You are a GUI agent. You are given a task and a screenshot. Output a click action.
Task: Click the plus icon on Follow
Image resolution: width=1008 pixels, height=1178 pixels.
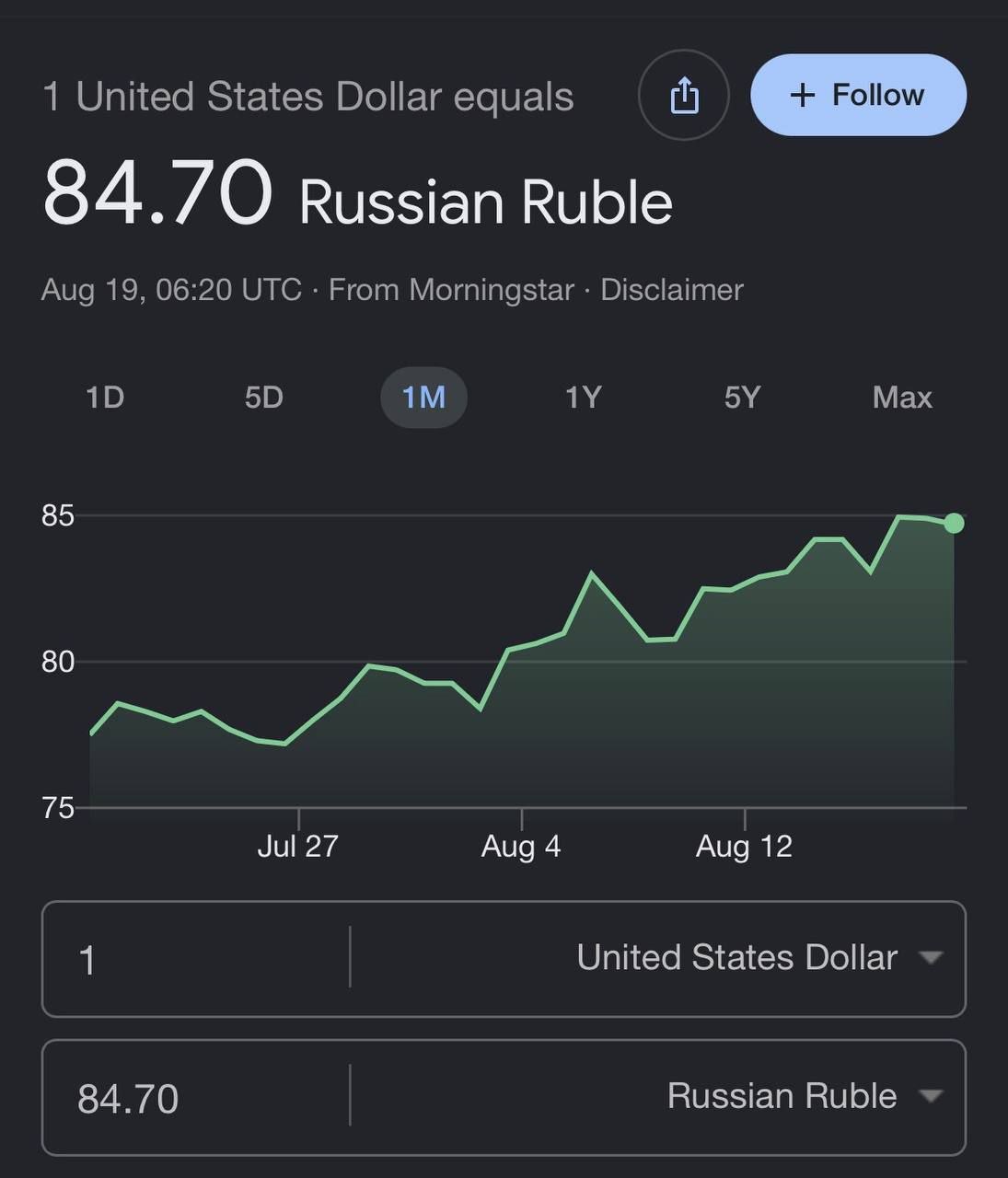pos(803,95)
